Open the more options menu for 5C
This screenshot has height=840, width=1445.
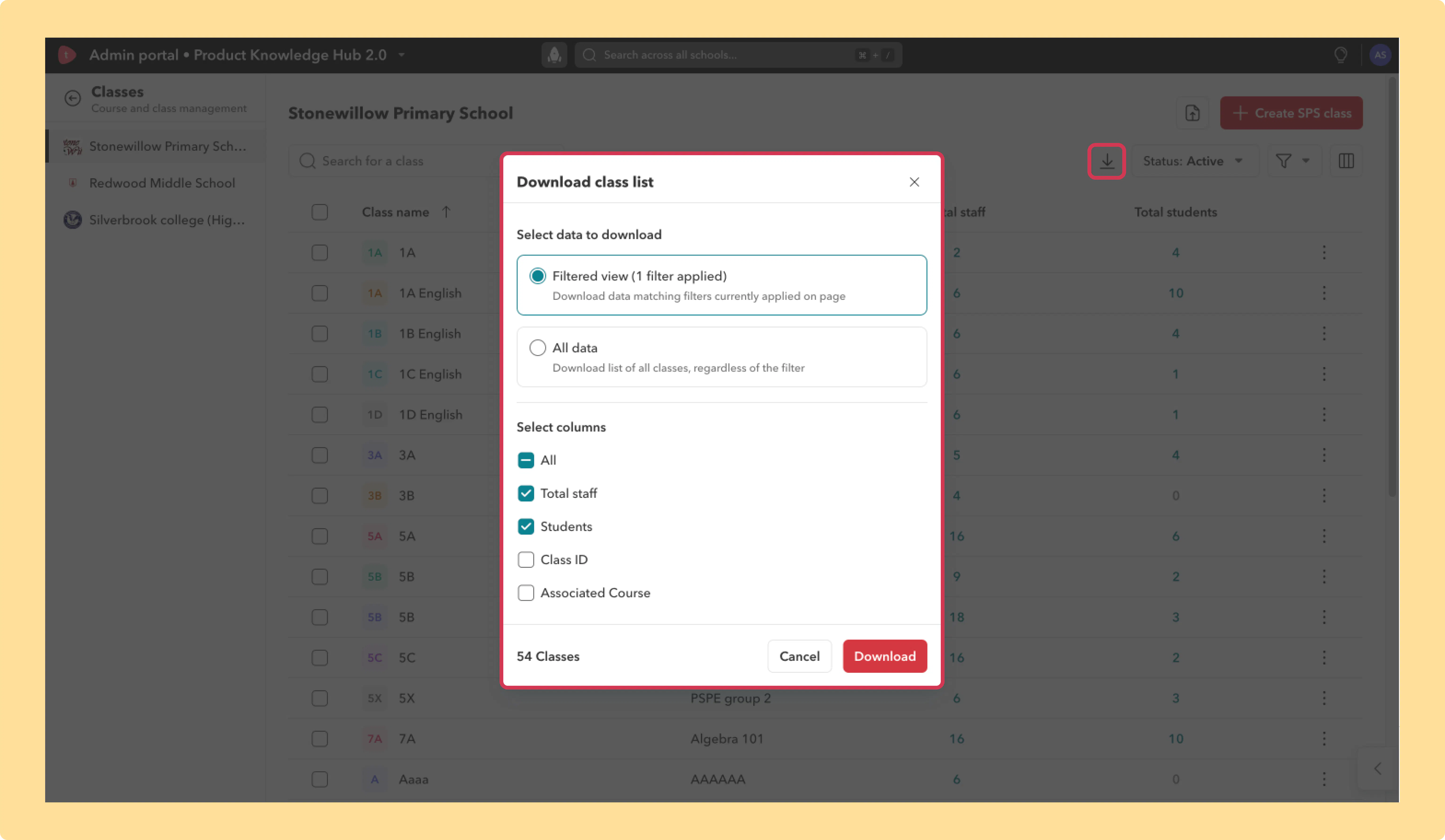pyautogui.click(x=1324, y=658)
